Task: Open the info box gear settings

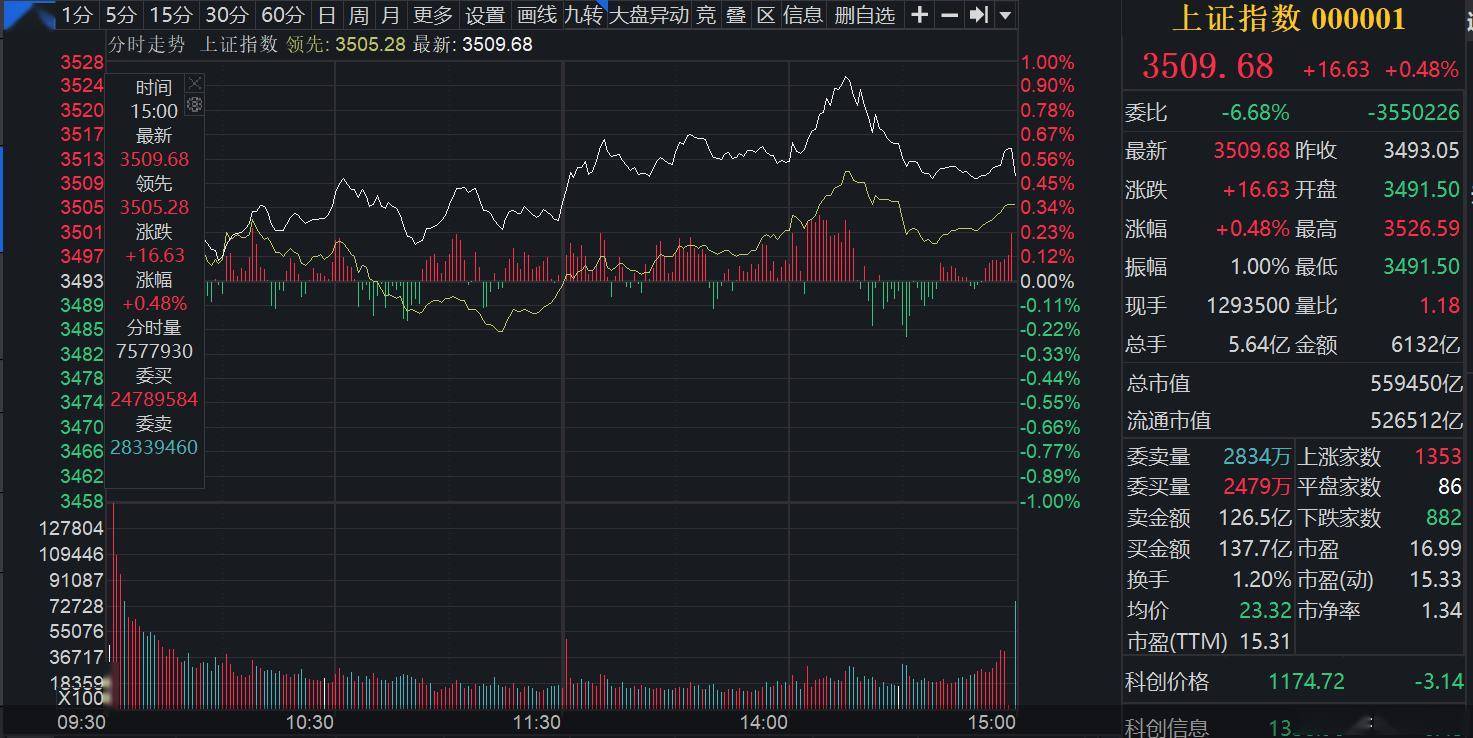Action: tap(195, 105)
